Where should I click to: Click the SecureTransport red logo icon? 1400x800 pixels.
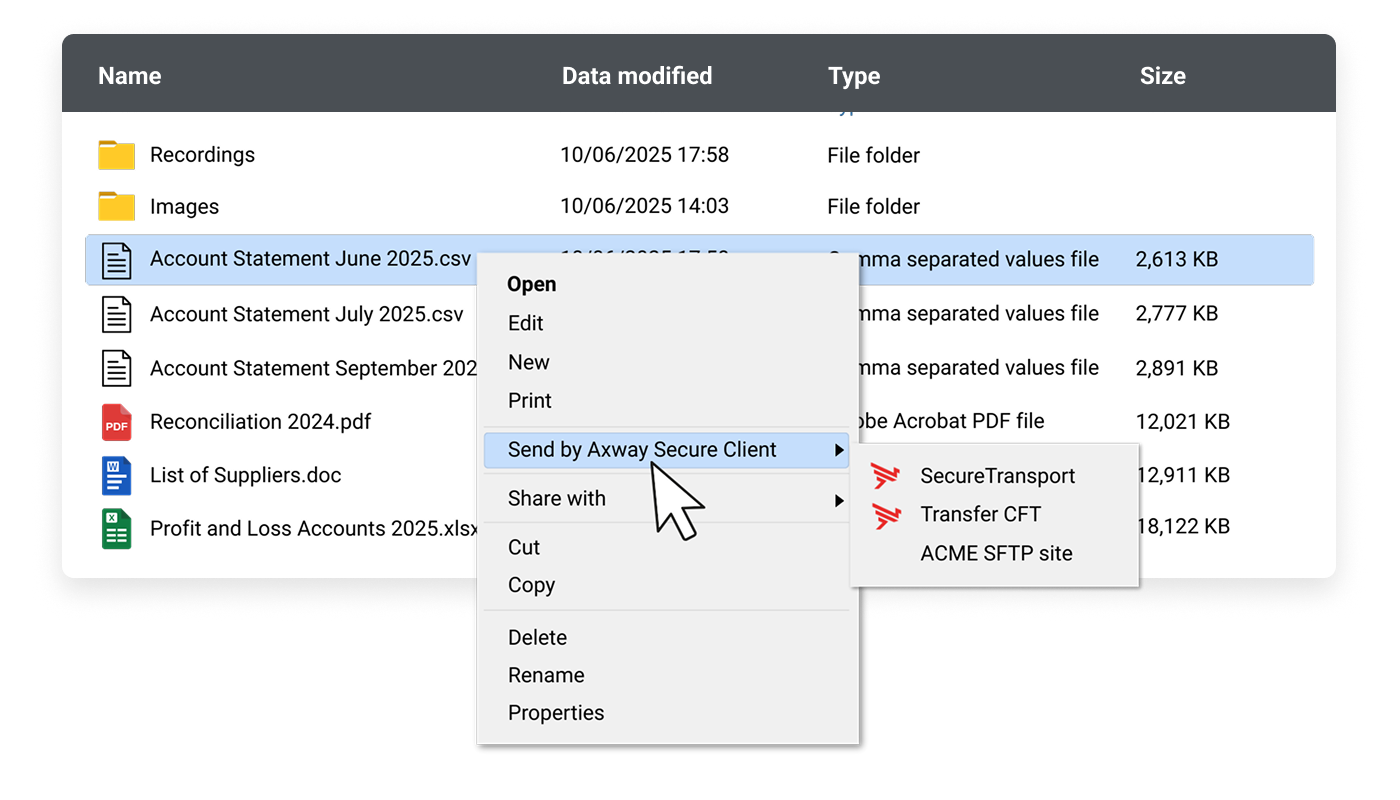coord(886,476)
